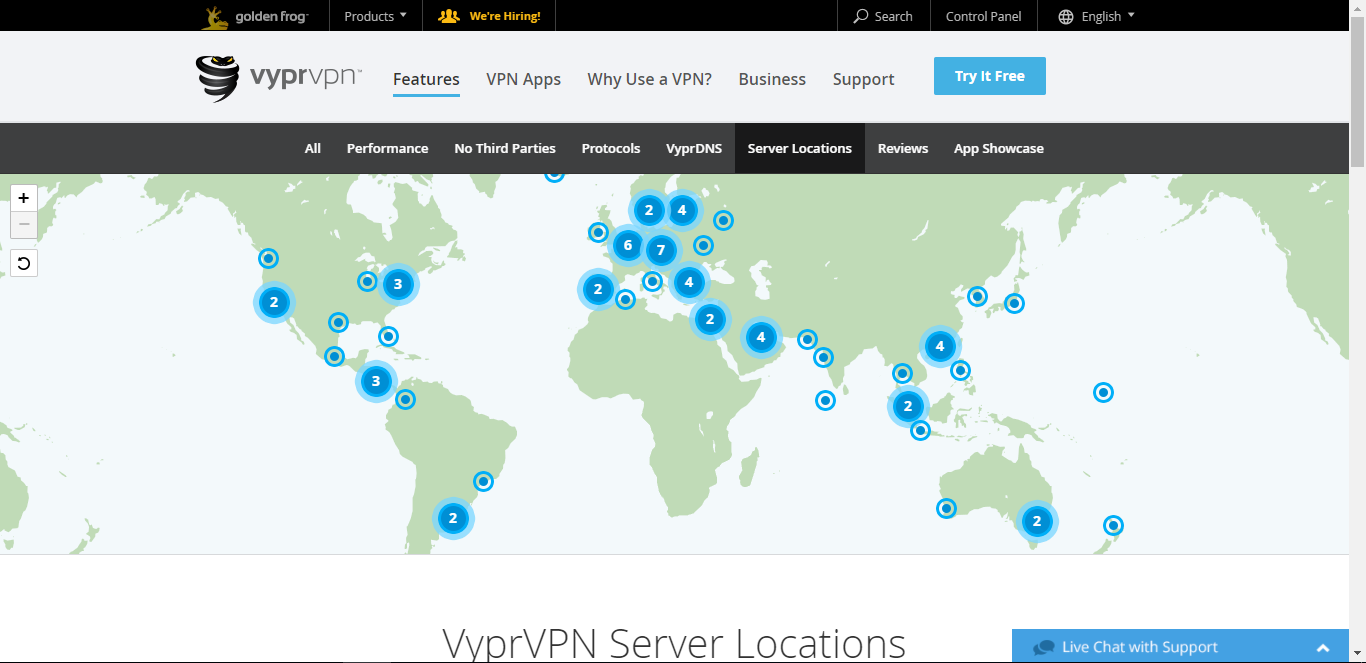Switch to the All features tab

tap(313, 148)
